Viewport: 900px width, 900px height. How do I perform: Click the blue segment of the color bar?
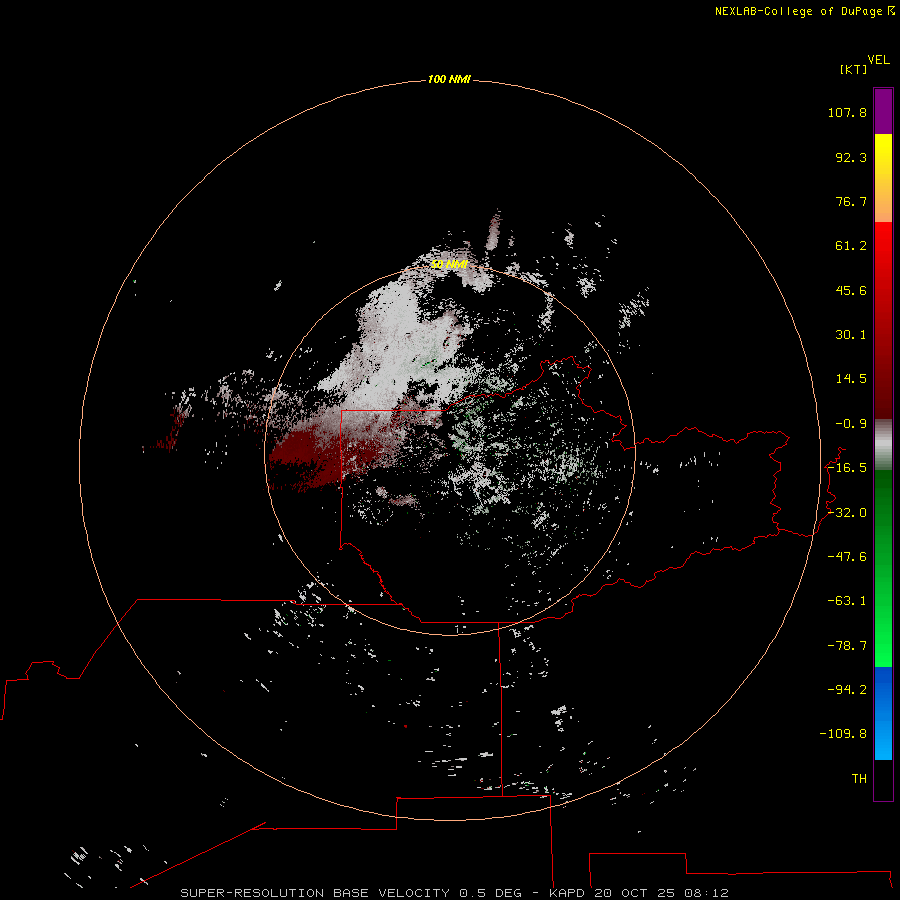click(883, 713)
